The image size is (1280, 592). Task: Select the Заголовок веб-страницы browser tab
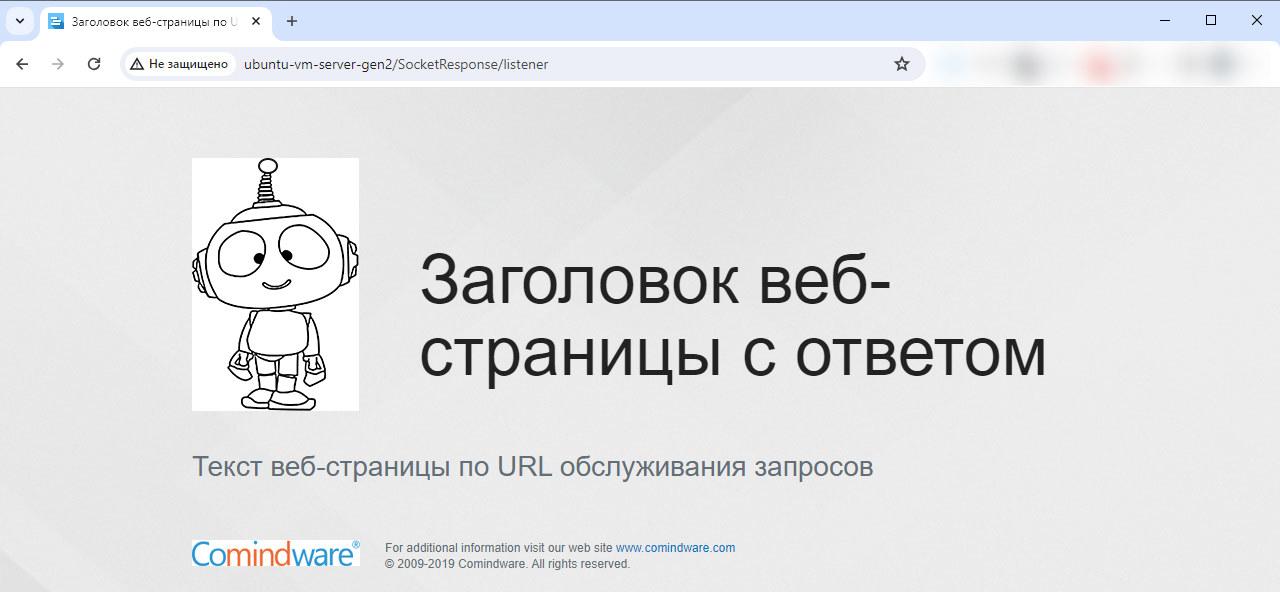click(155, 21)
